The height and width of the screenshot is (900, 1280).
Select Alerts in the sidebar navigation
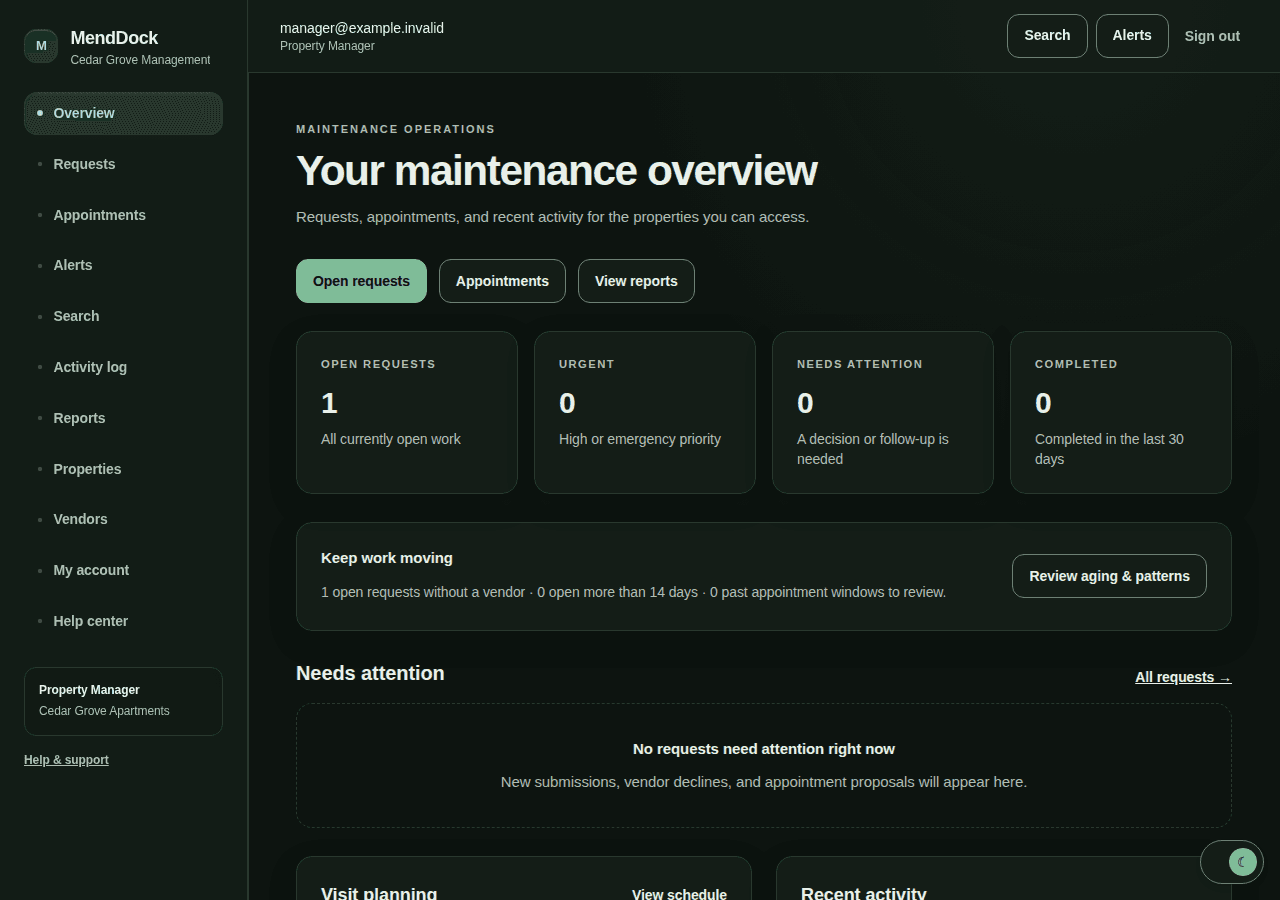123,265
